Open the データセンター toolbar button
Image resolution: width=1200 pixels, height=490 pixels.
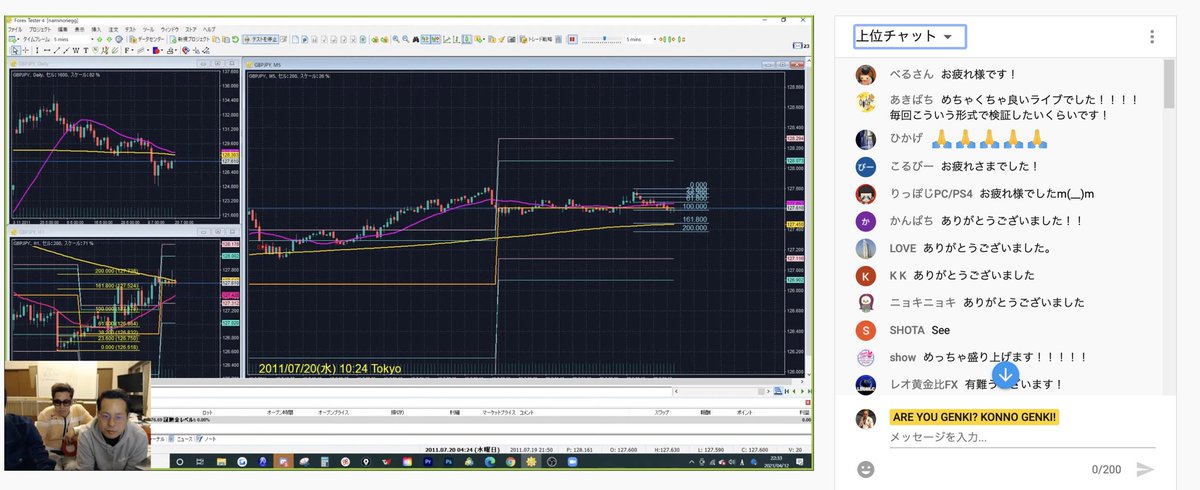point(147,39)
